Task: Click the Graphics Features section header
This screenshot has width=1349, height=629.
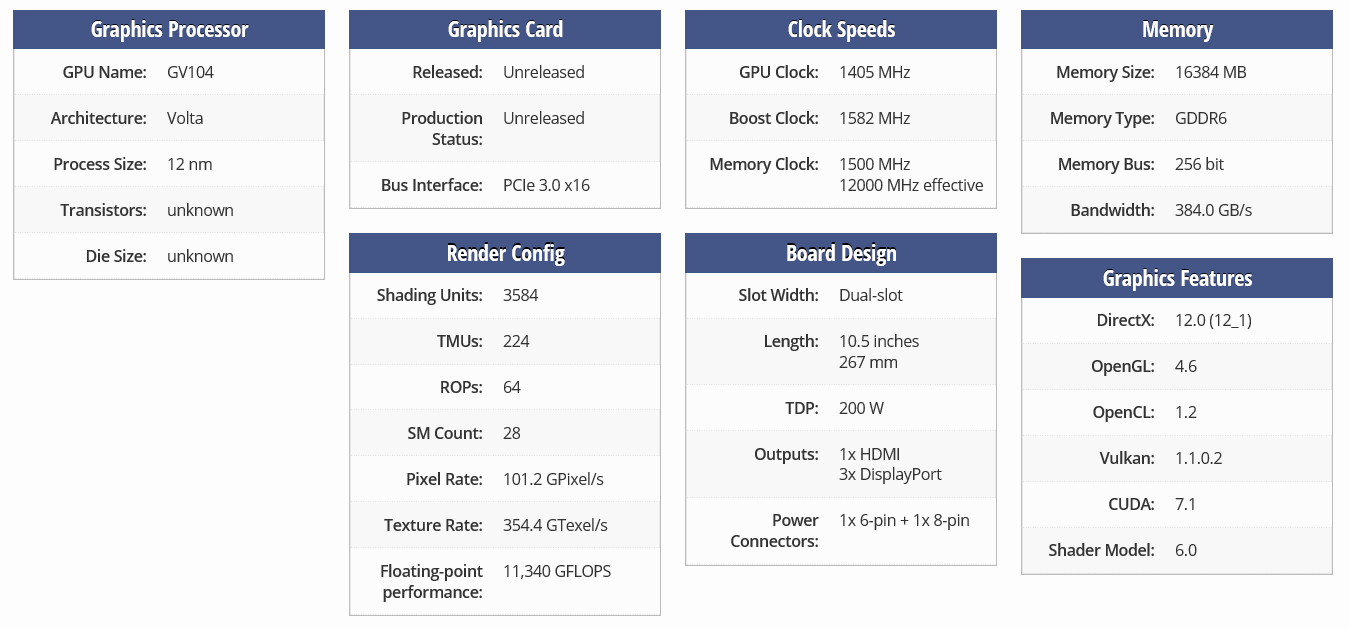Action: (1177, 278)
